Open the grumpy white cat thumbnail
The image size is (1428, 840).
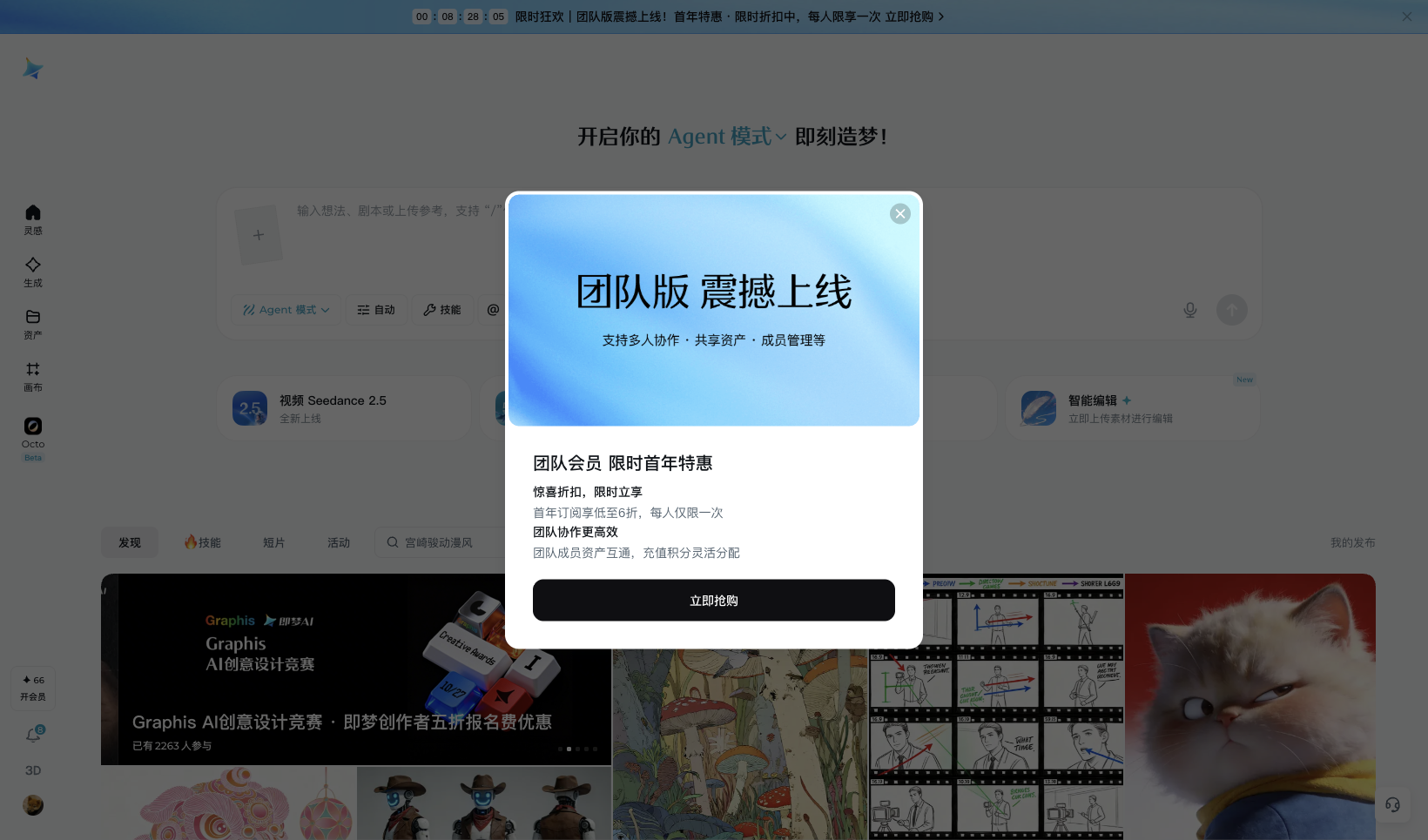(x=1250, y=707)
